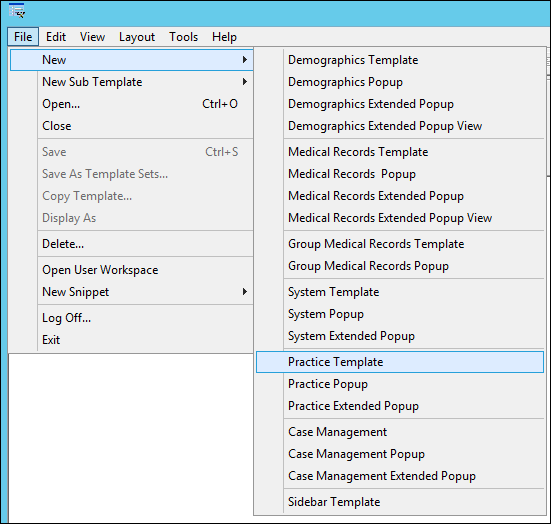This screenshot has width=551, height=524.
Task: Select Log Off... from File menu
Action: click(x=131, y=318)
